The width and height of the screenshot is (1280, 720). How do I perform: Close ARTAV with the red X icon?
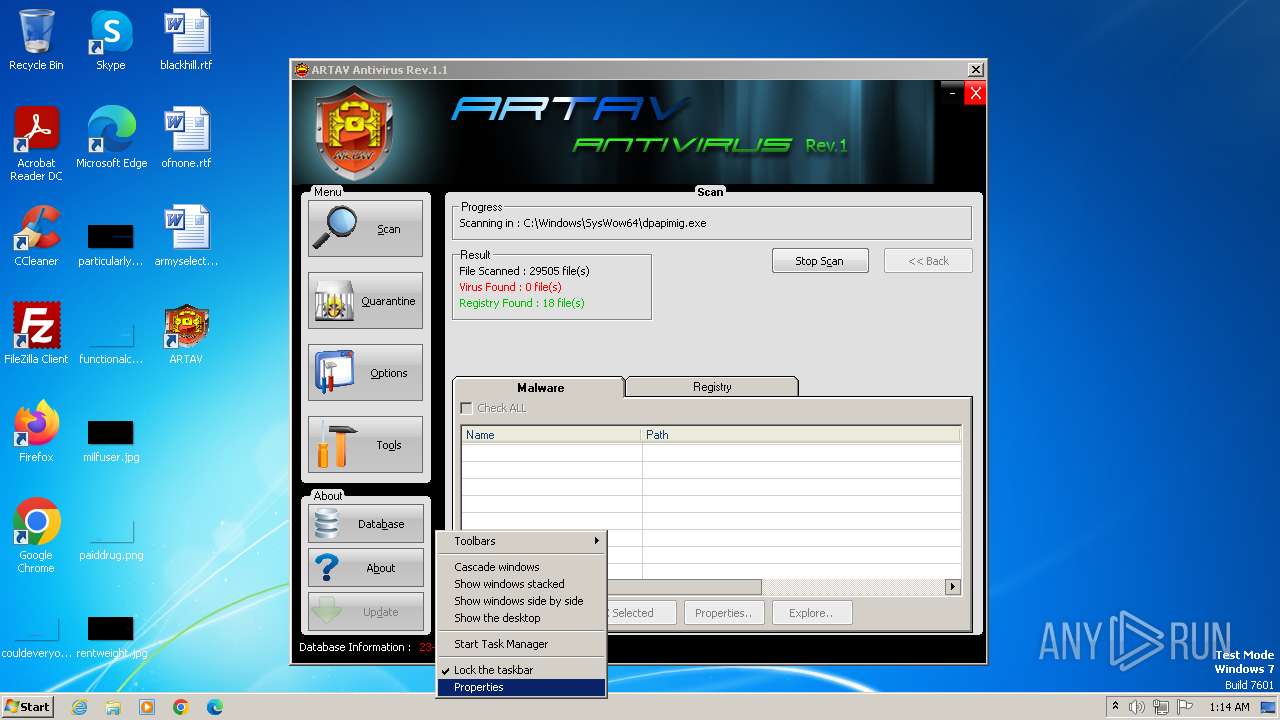point(976,93)
